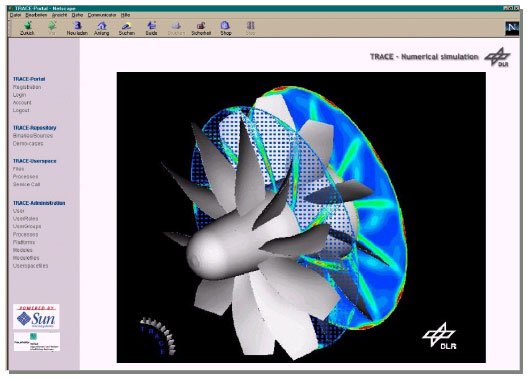This screenshot has height=379, width=529.
Task: Open the Datei menu
Action: click(16, 15)
